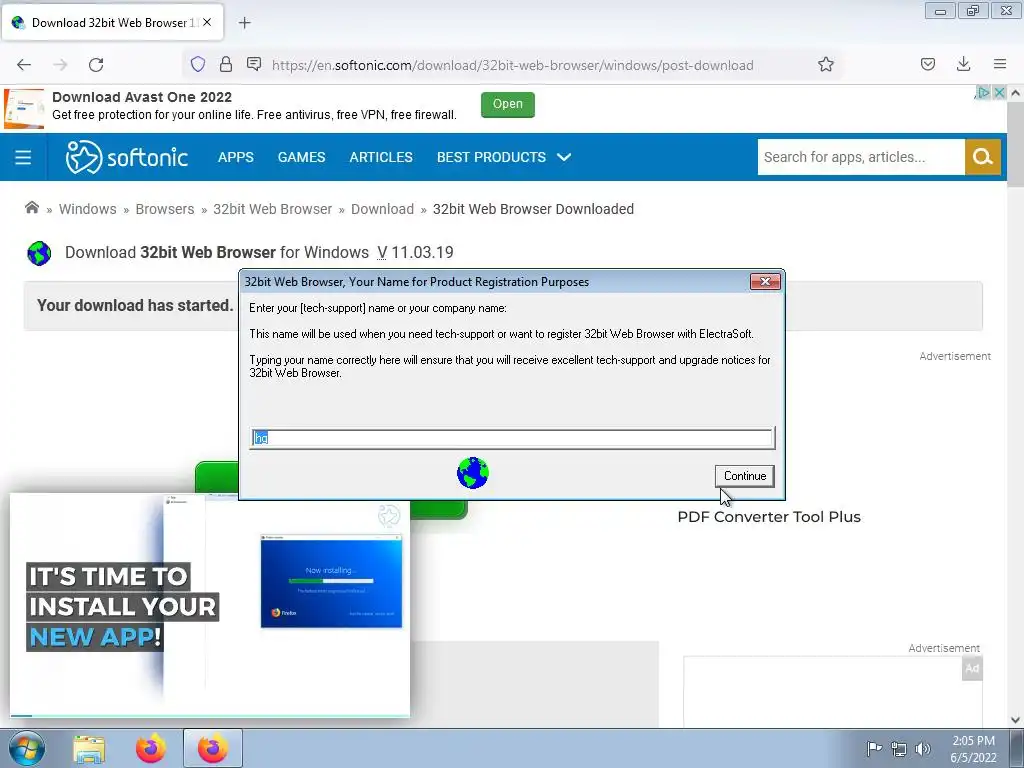Viewport: 1024px width, 768px height.
Task: Open the Pocket save icon
Action: [x=928, y=64]
